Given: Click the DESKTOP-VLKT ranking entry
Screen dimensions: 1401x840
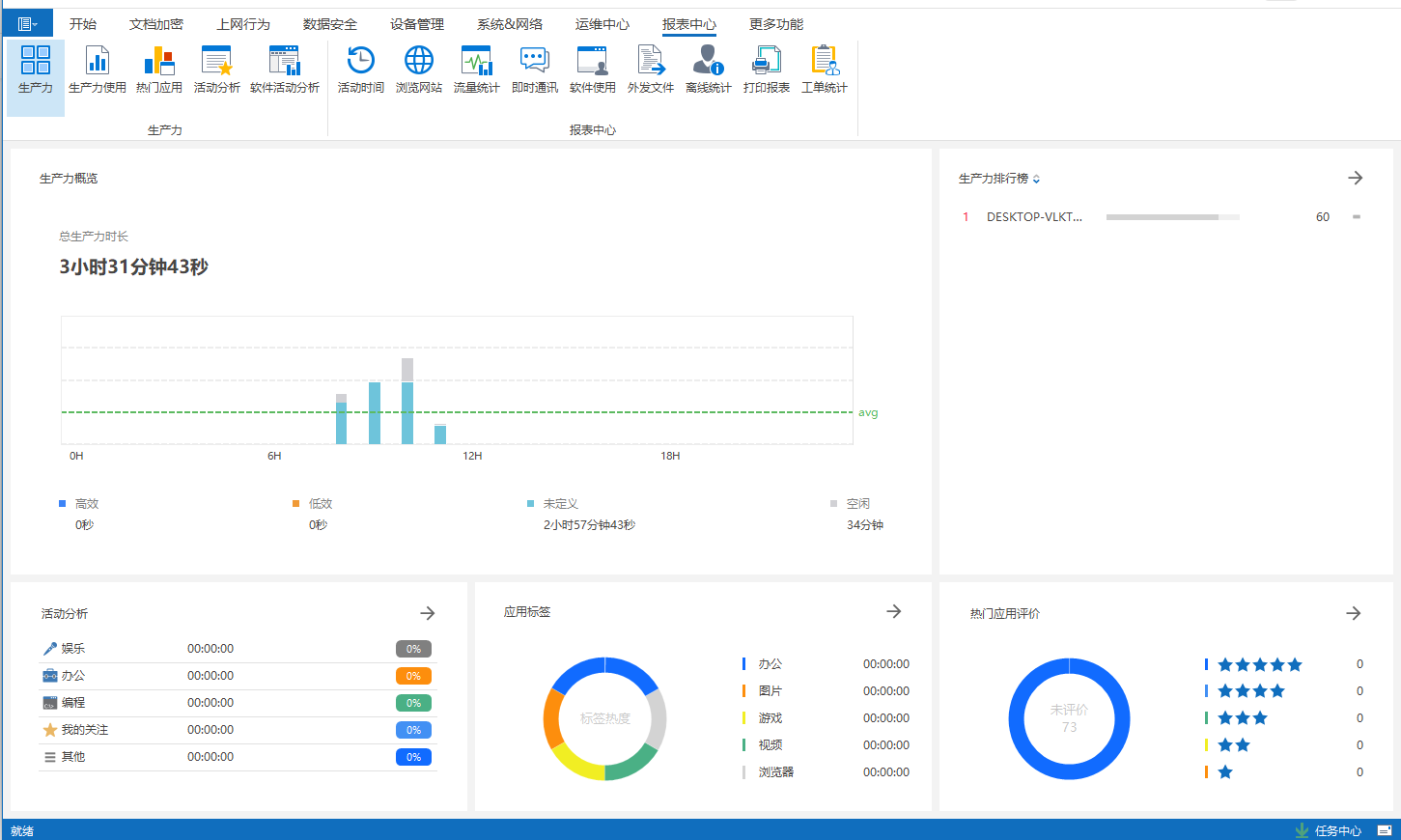Looking at the screenshot, I should coord(1034,217).
